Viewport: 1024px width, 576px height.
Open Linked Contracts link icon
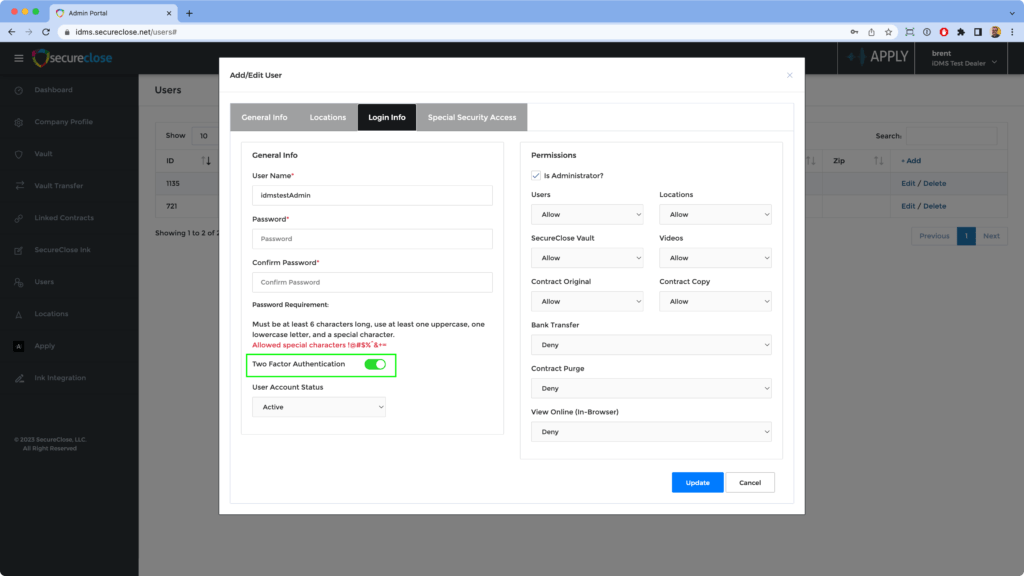click(19, 218)
